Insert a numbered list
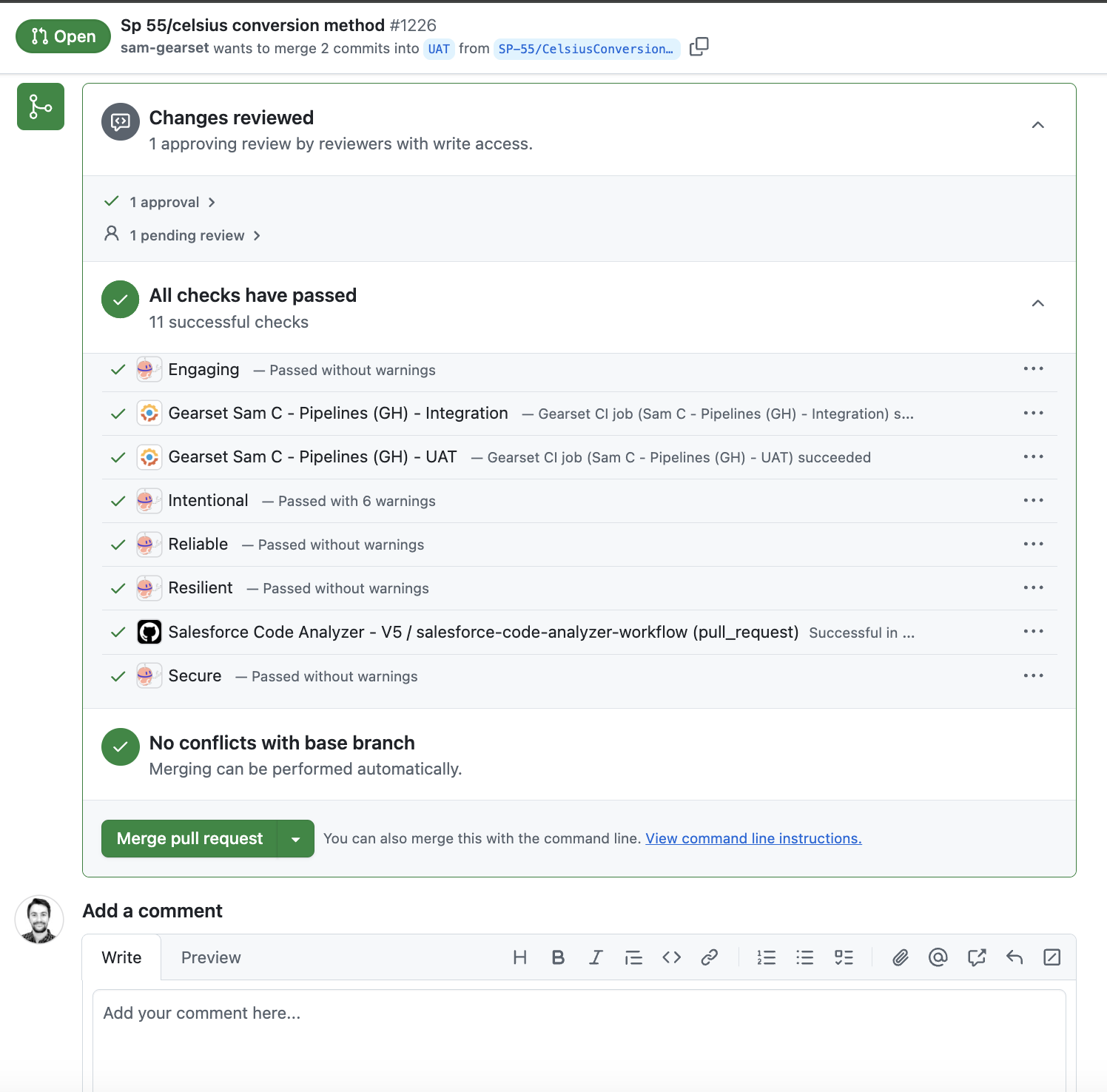Viewport: 1107px width, 1092px height. coord(766,957)
